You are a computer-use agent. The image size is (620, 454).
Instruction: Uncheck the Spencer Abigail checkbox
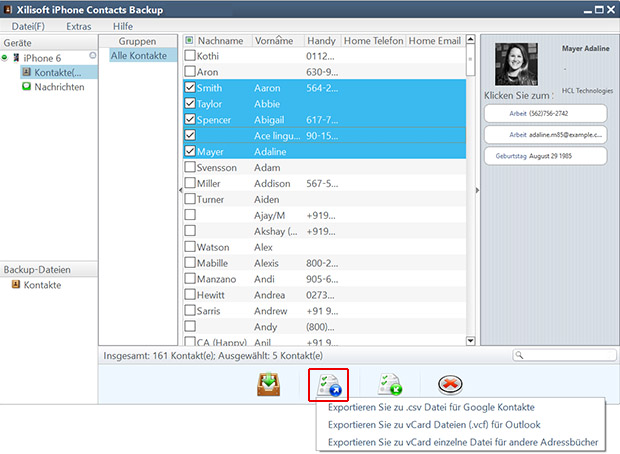click(190, 119)
